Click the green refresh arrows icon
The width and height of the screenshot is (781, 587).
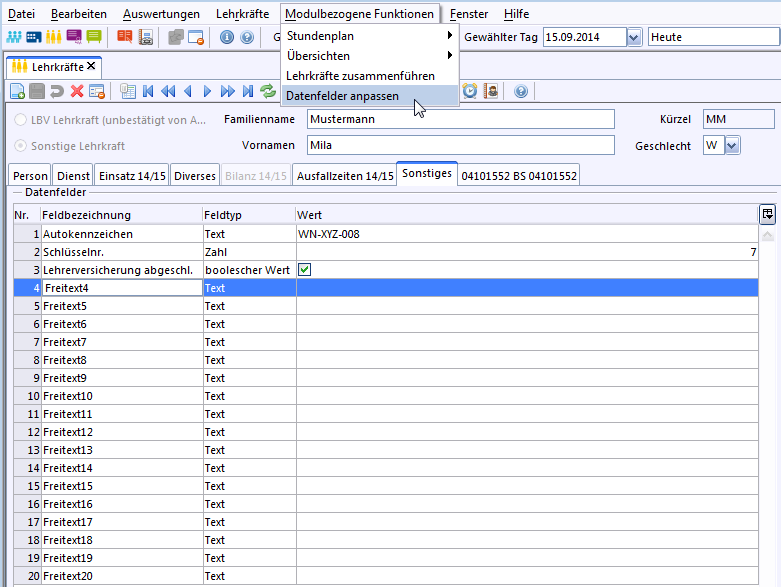[x=268, y=91]
